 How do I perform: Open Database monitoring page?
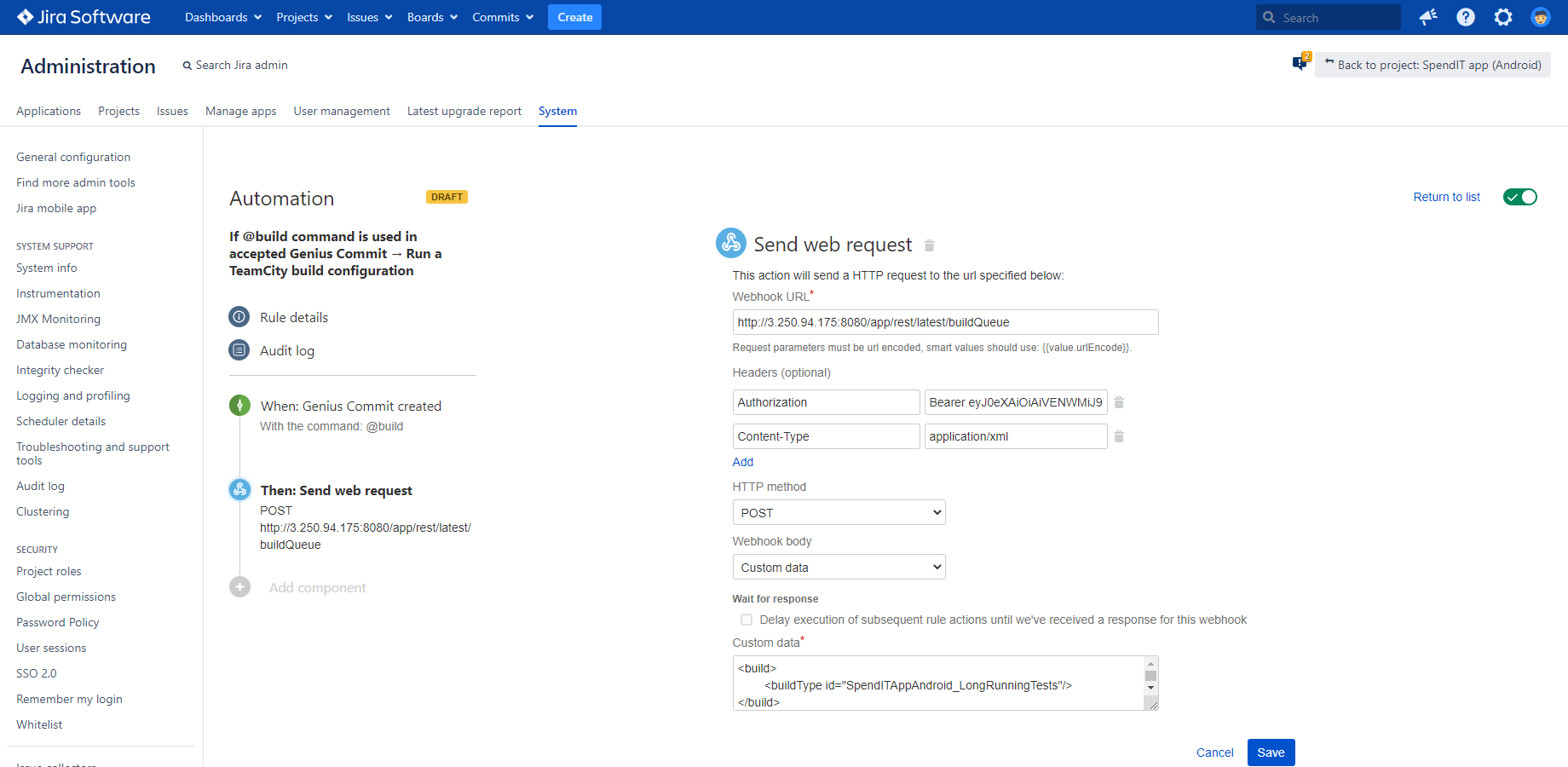72,344
